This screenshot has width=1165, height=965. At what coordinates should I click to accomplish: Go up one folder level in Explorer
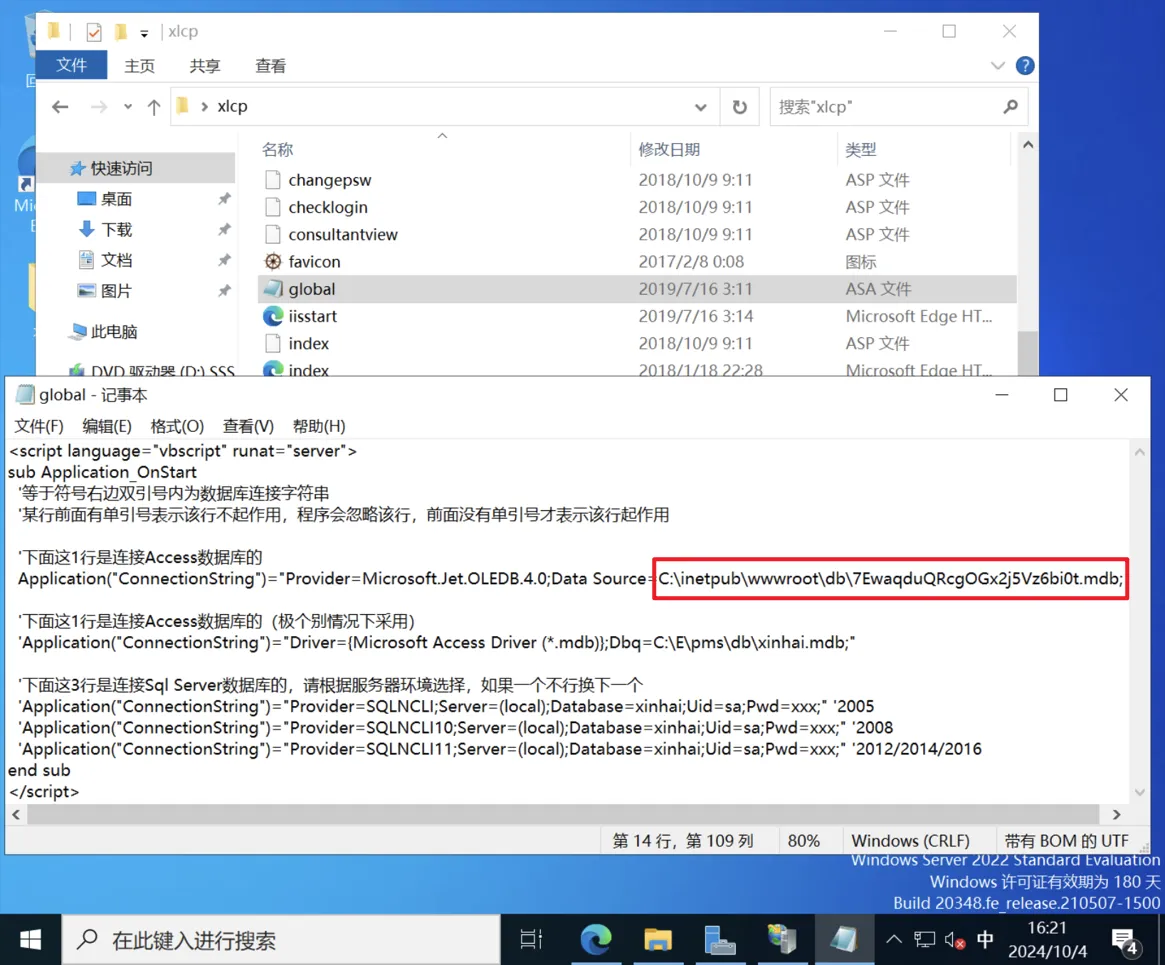tap(154, 107)
